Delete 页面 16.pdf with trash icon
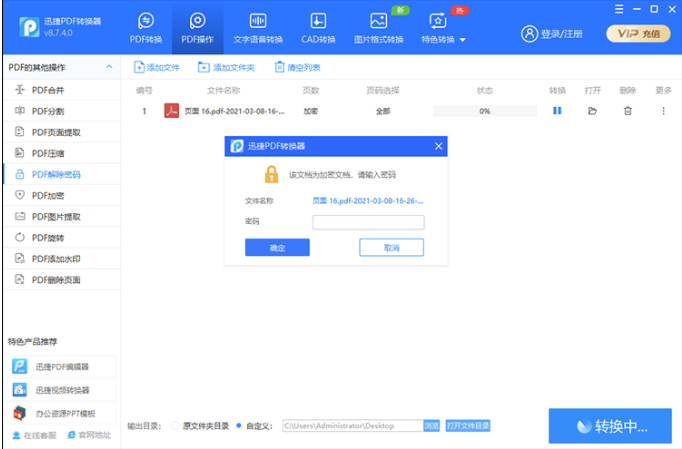The height and width of the screenshot is (449, 682). point(628,111)
